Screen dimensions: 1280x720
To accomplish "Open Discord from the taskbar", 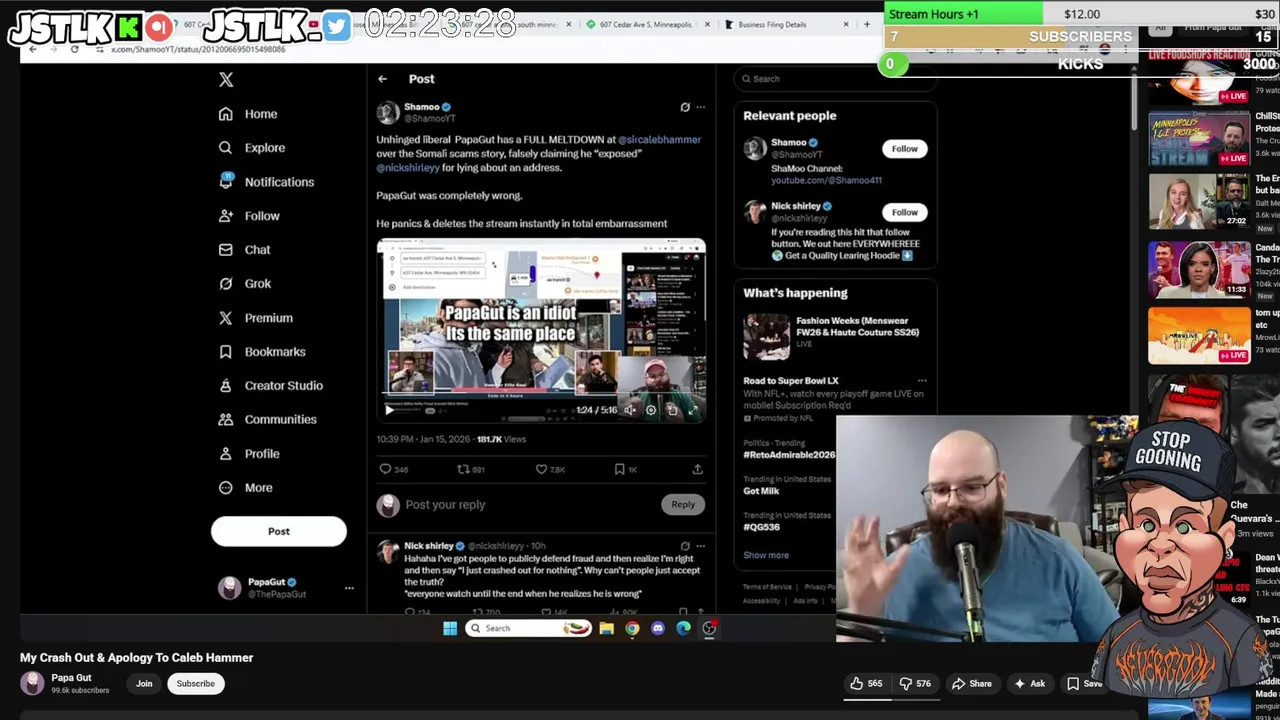I will click(657, 628).
